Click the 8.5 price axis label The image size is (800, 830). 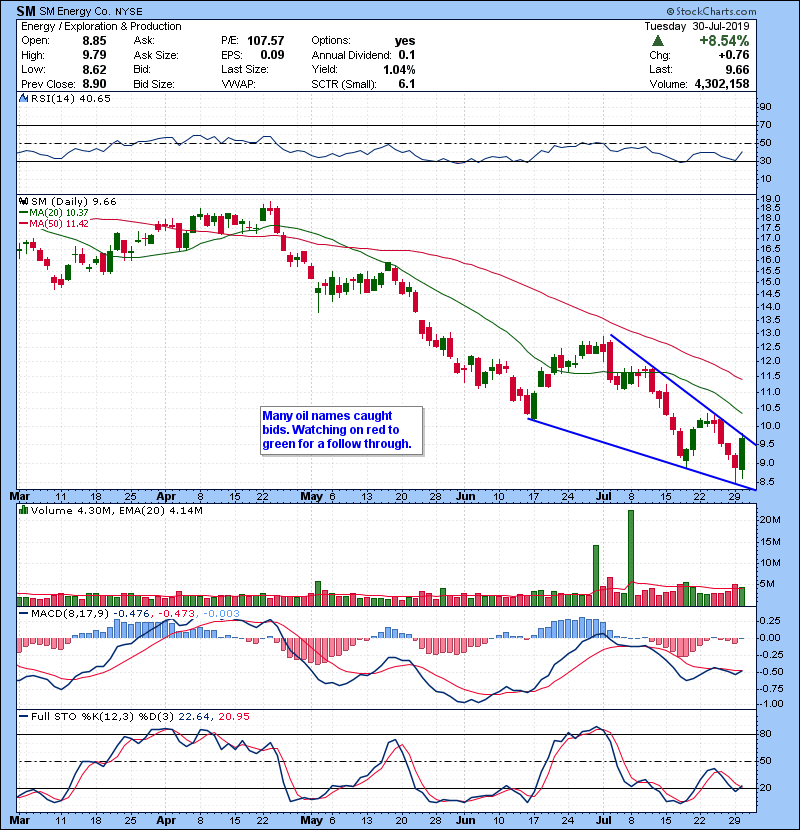point(769,482)
